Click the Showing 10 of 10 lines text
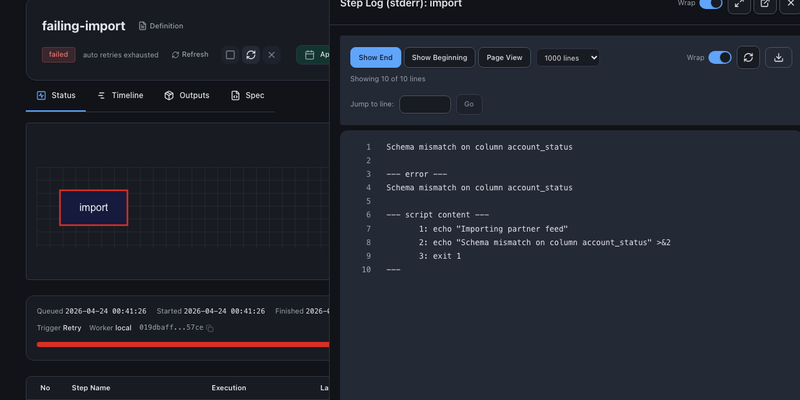The image size is (800, 400). 387,79
